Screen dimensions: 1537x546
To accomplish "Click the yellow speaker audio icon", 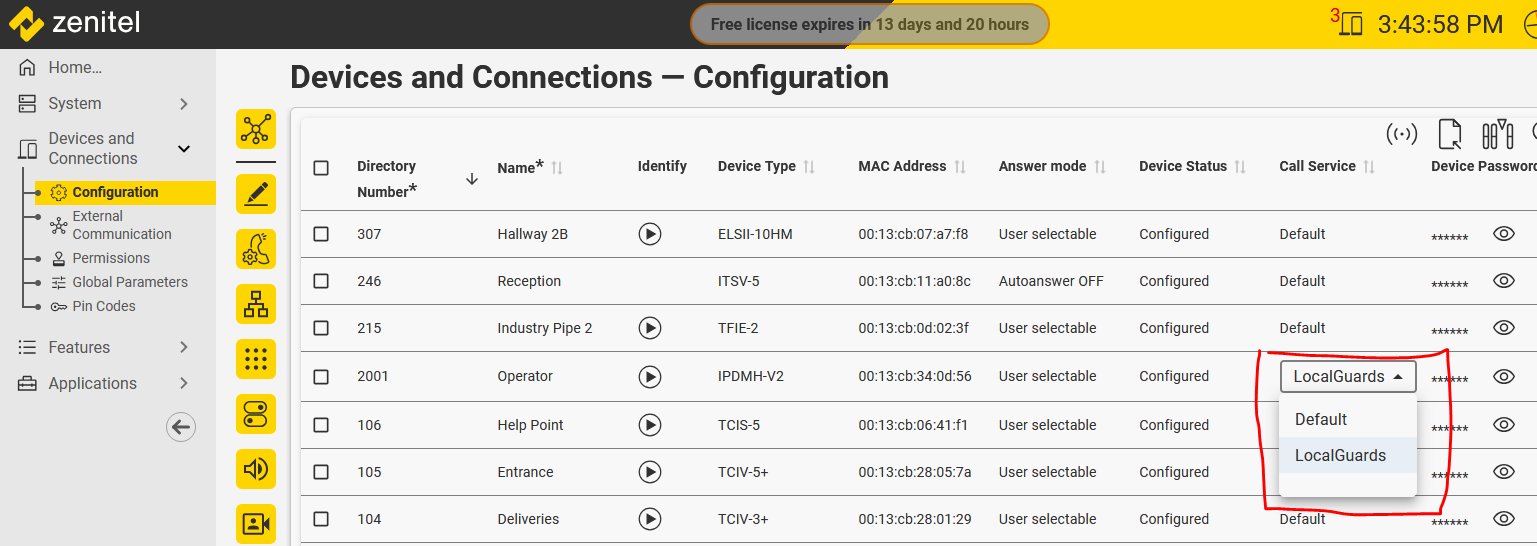I will coord(256,469).
